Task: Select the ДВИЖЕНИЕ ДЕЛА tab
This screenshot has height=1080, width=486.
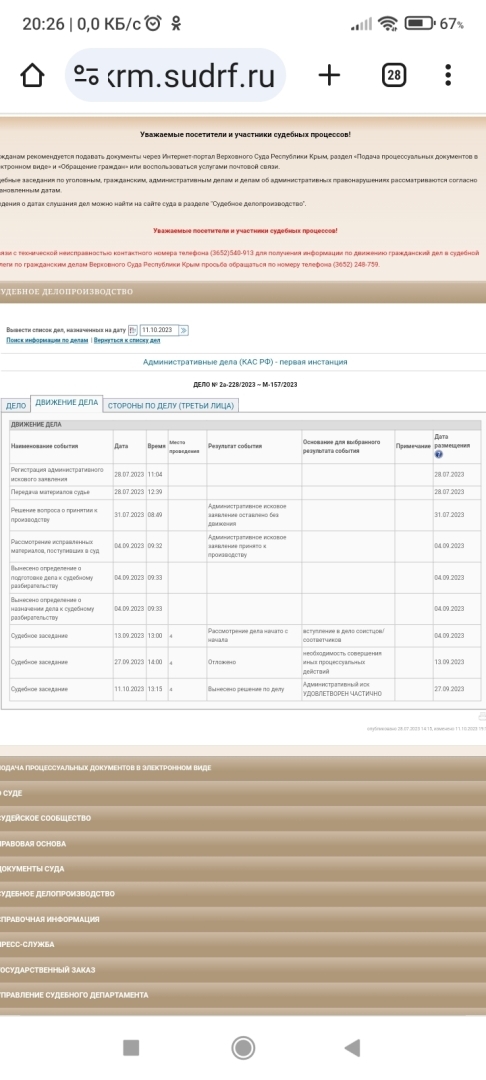Action: [x=67, y=403]
